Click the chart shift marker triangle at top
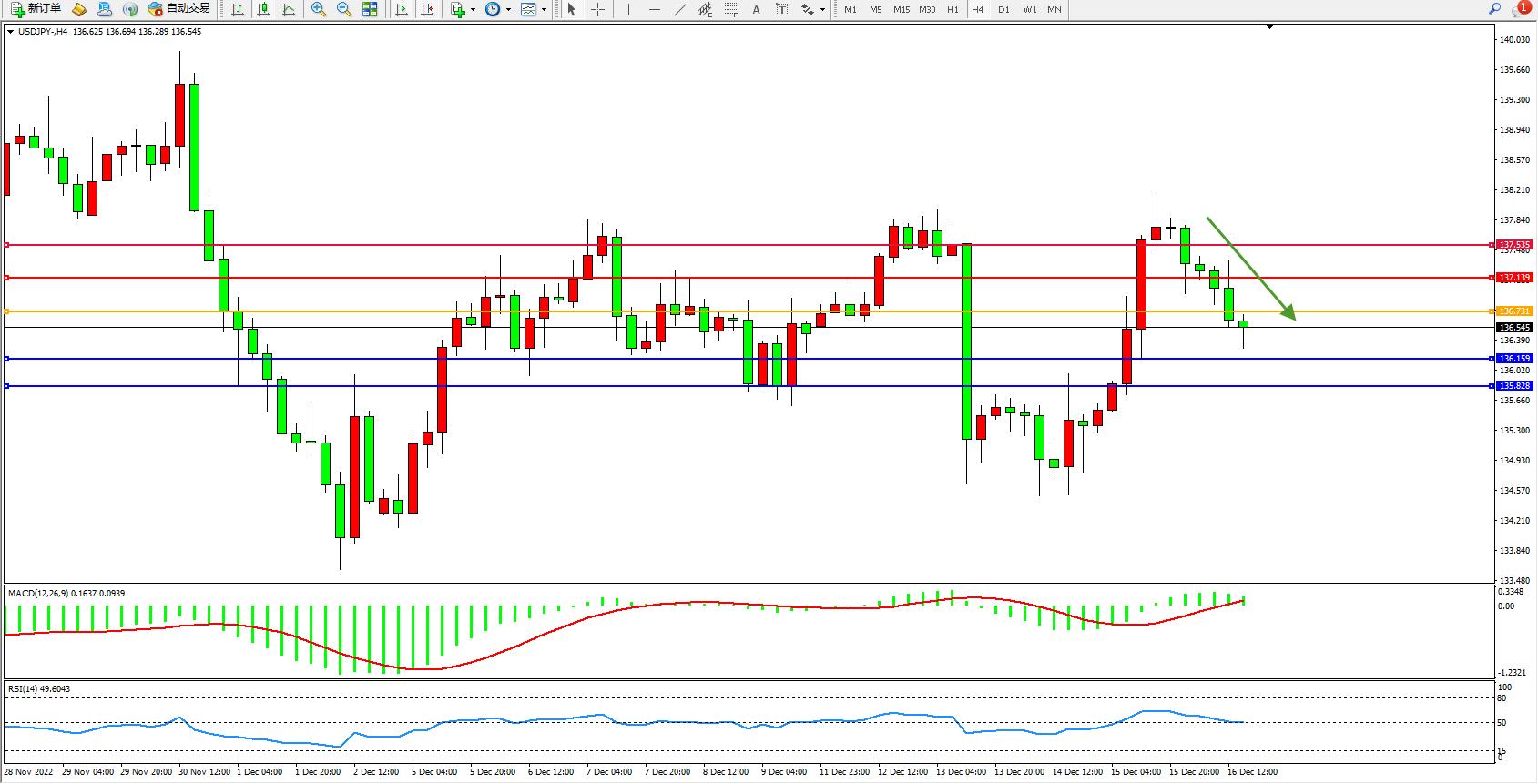Viewport: 1538px width, 784px height. tap(1269, 27)
